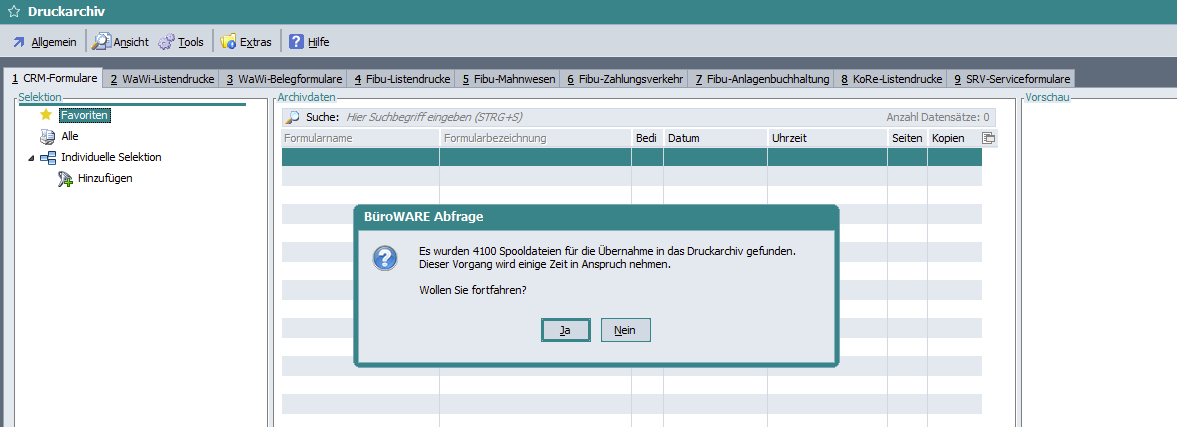The image size is (1177, 427).
Task: Click the star icon in the Druckarchiv title bar
Action: (x=14, y=11)
